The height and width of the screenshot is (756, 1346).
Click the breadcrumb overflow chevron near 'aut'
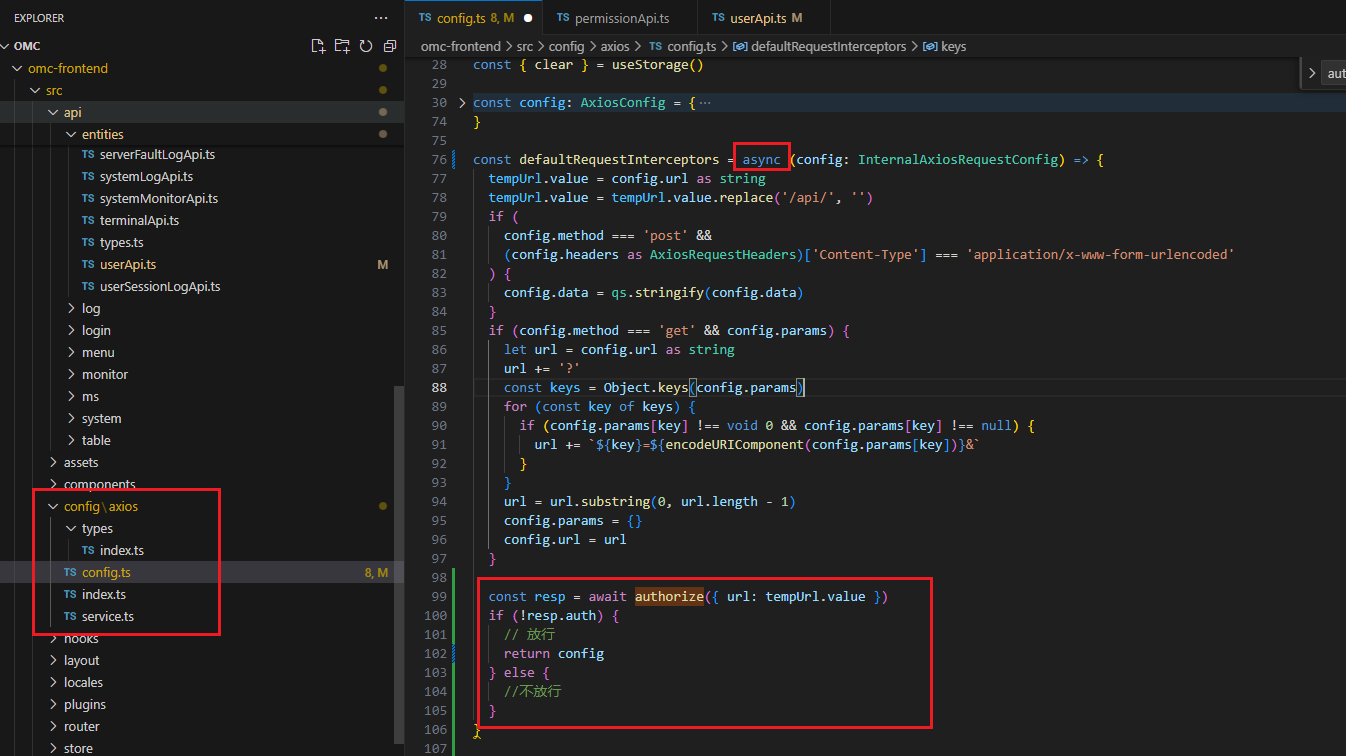click(x=1311, y=72)
